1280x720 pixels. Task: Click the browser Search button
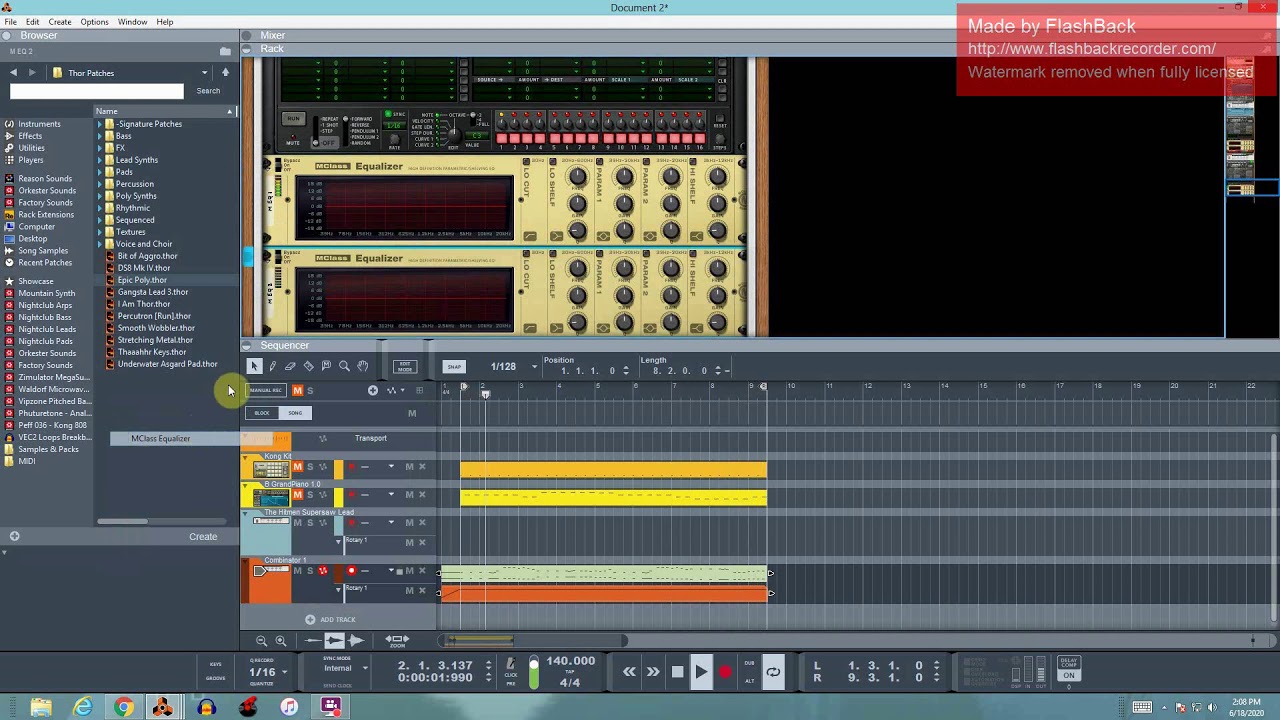click(208, 91)
